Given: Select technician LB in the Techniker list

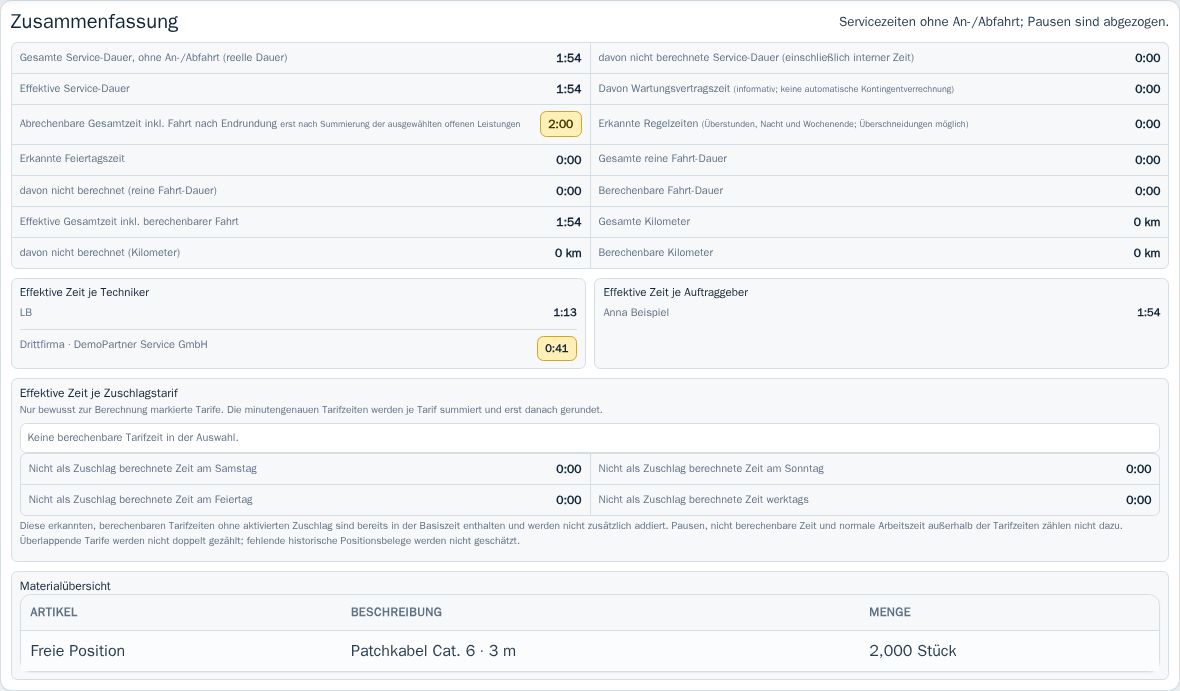Looking at the screenshot, I should pos(26,312).
